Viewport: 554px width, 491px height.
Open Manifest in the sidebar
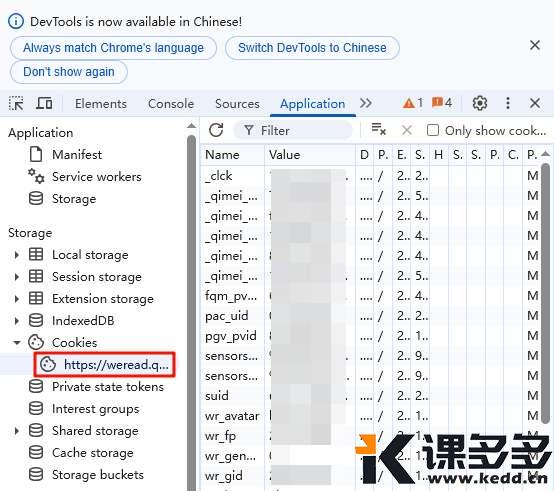click(77, 155)
